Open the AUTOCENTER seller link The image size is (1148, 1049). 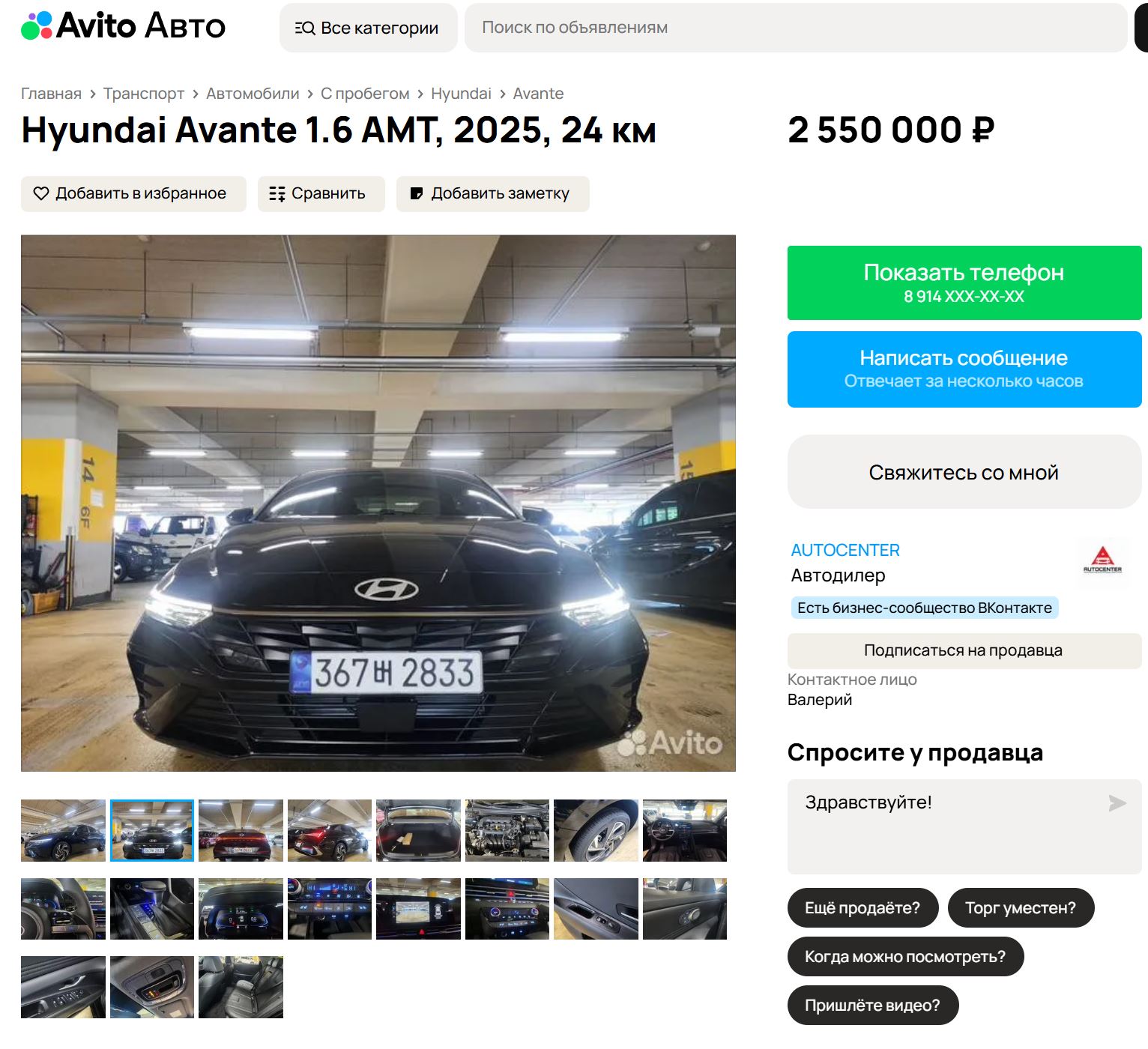click(845, 550)
